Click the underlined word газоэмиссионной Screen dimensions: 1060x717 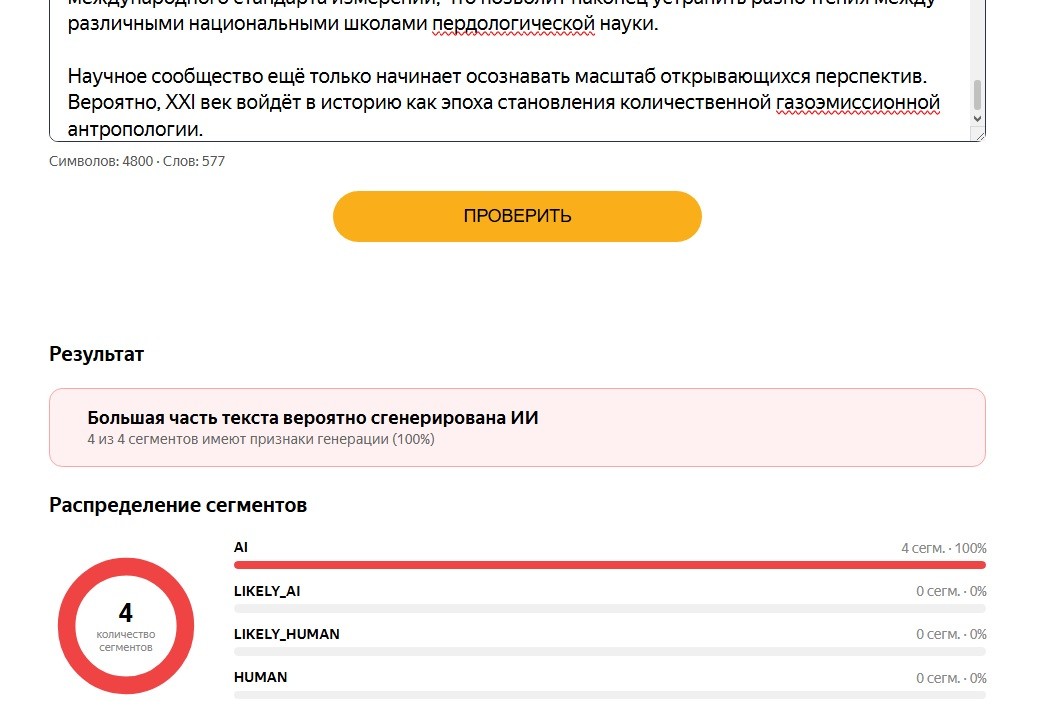858,103
